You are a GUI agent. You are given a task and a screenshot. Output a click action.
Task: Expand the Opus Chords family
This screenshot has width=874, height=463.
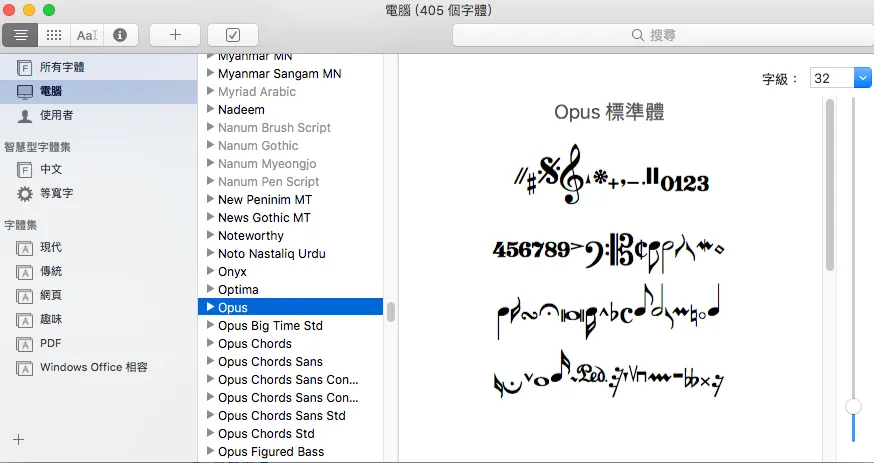point(210,343)
